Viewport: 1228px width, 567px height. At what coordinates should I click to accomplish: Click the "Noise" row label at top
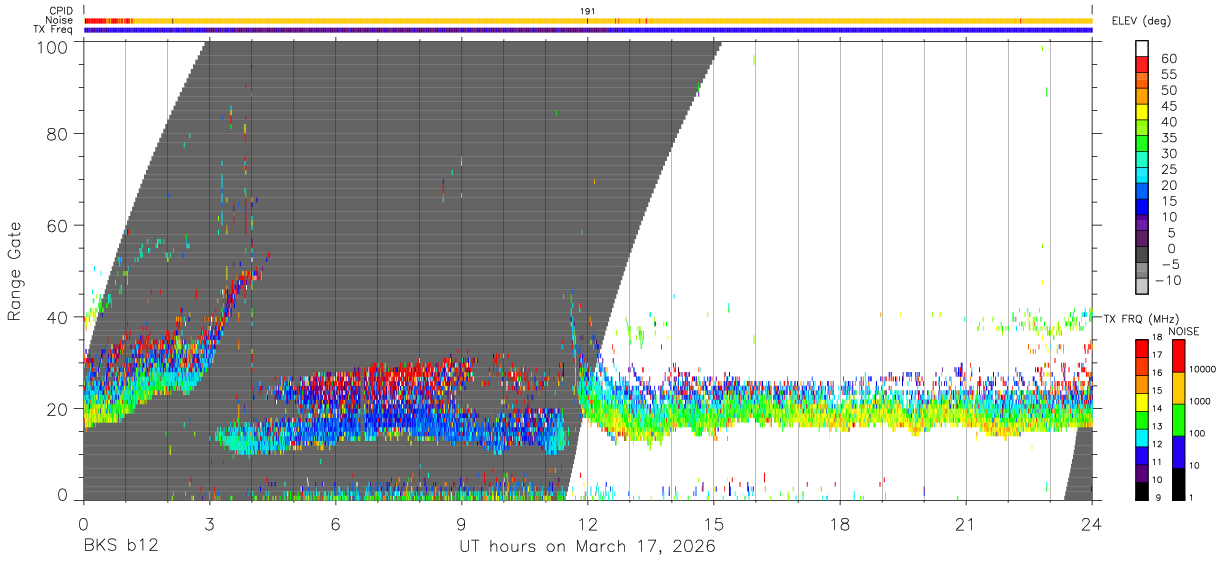pos(60,20)
